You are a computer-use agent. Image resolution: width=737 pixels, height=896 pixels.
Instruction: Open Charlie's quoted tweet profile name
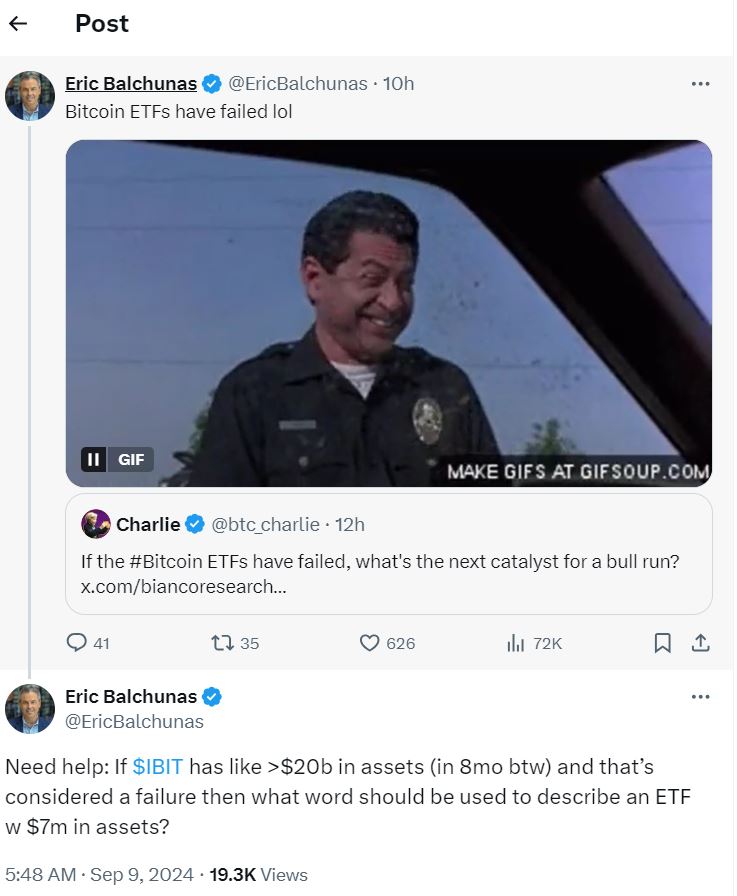coord(148,524)
